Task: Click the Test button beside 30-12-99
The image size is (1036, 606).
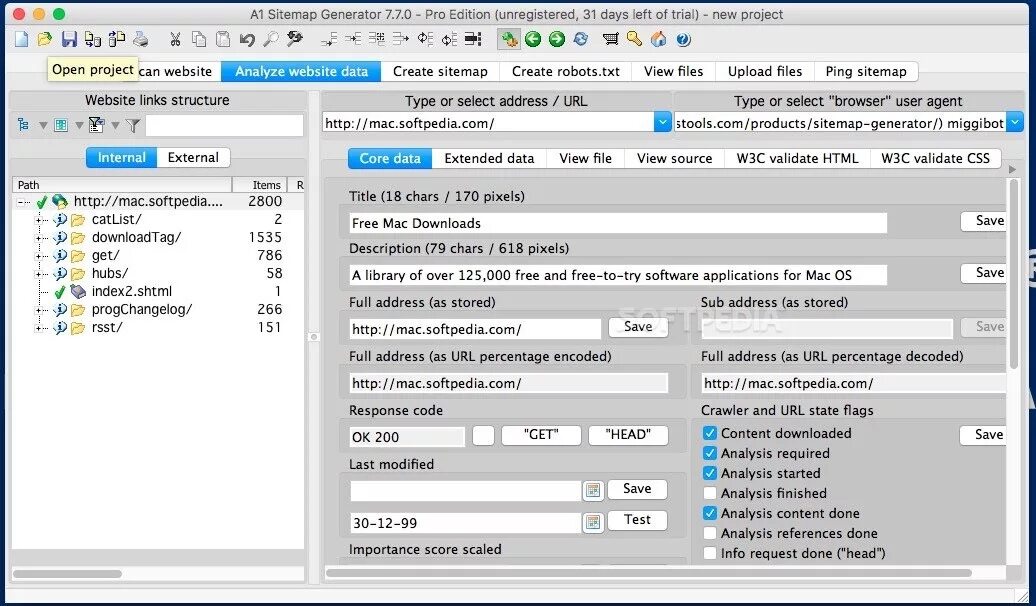Action: click(x=637, y=519)
